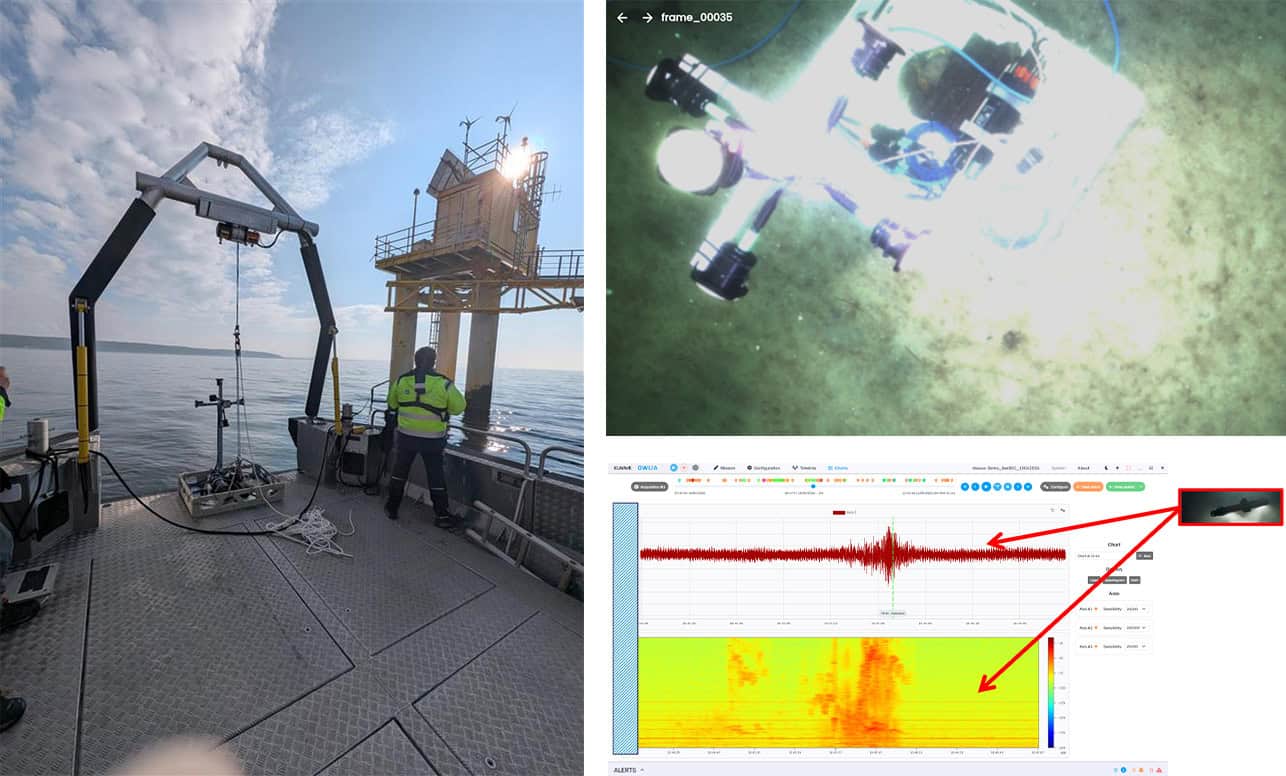Click the grey button beside the Chart name field
Viewport: 1286px width, 776px height.
[x=1144, y=555]
